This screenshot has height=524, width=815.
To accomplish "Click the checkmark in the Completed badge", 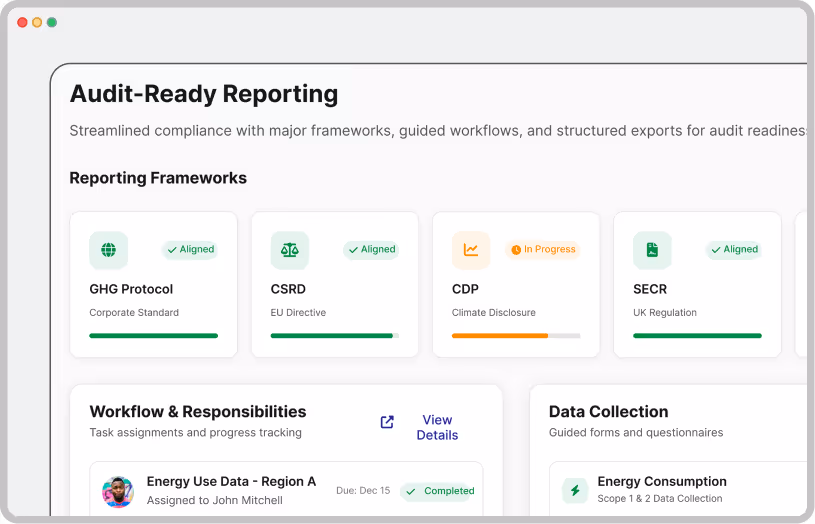I will 411,491.
